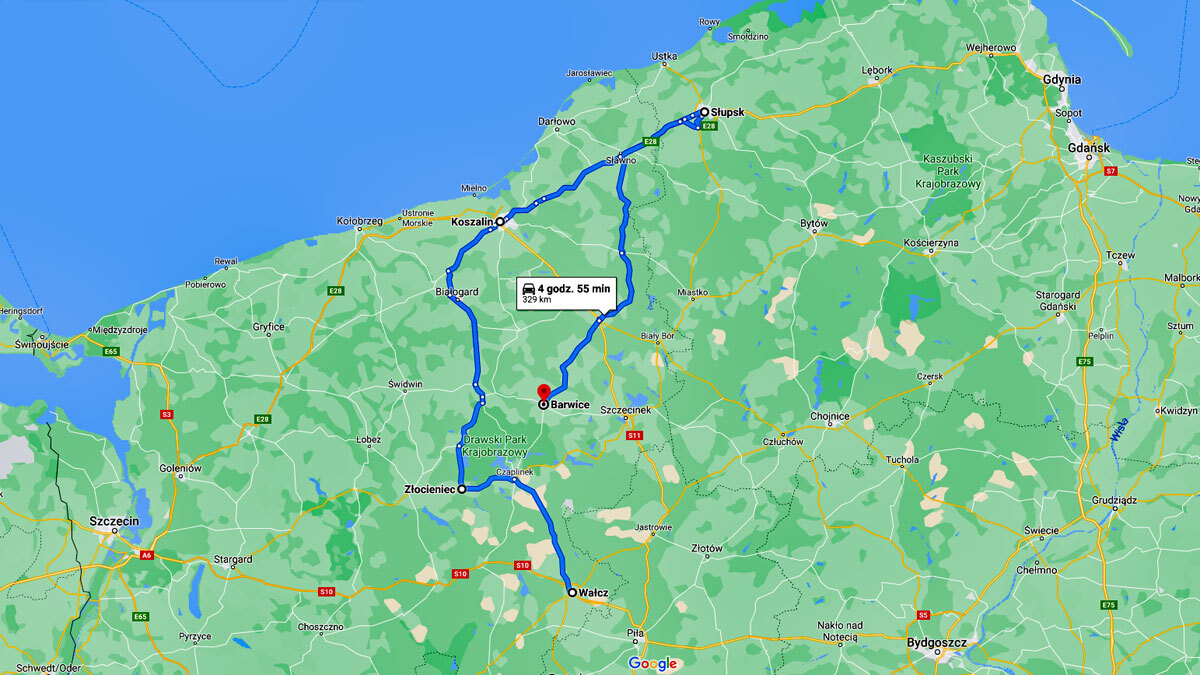Click the Białogard town label on route
This screenshot has height=675, width=1200.
[458, 292]
